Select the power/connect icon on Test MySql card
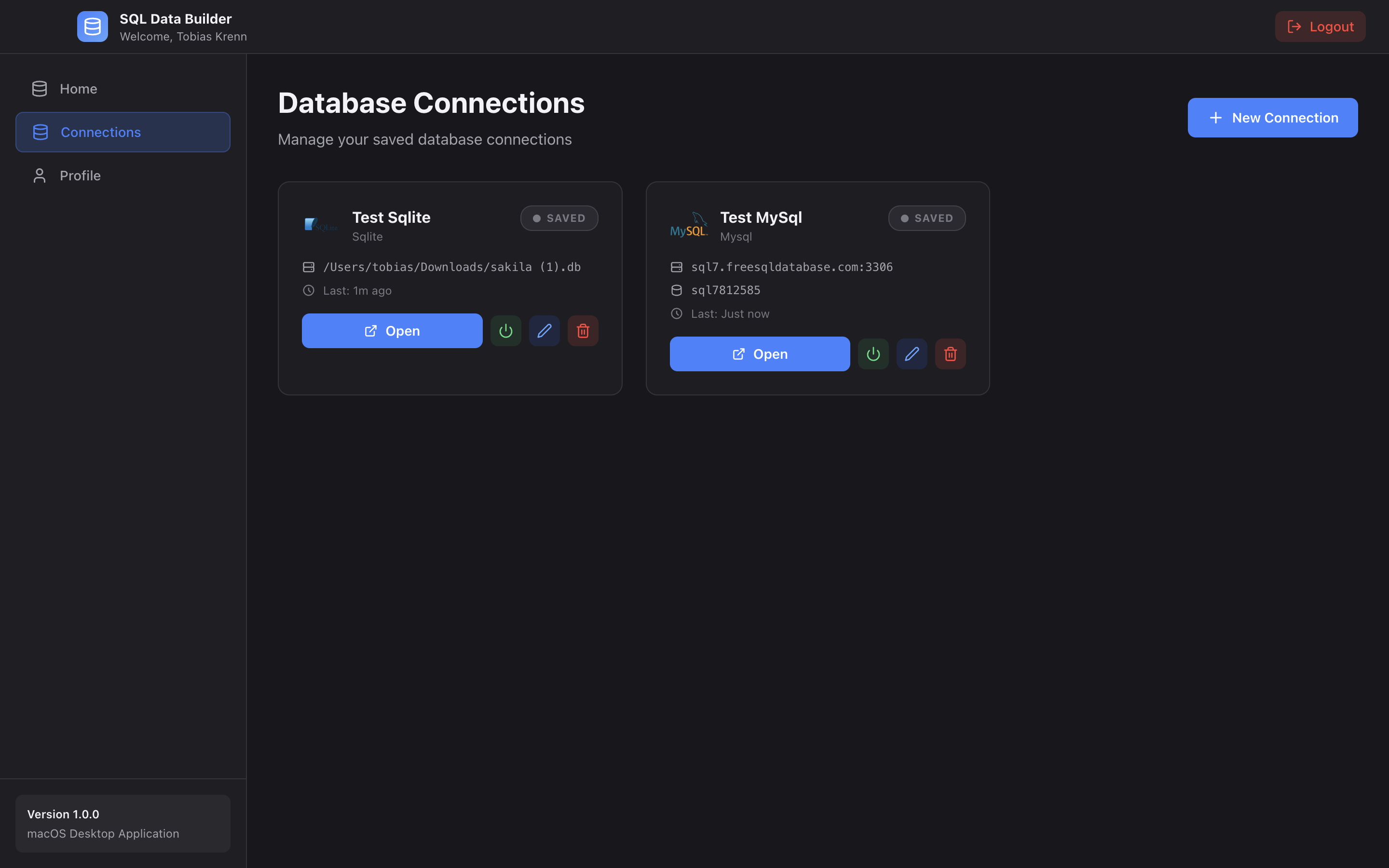This screenshot has height=868, width=1389. (x=873, y=353)
